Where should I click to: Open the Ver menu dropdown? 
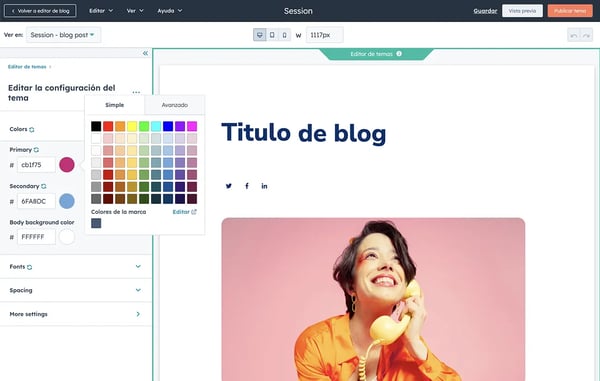135,11
